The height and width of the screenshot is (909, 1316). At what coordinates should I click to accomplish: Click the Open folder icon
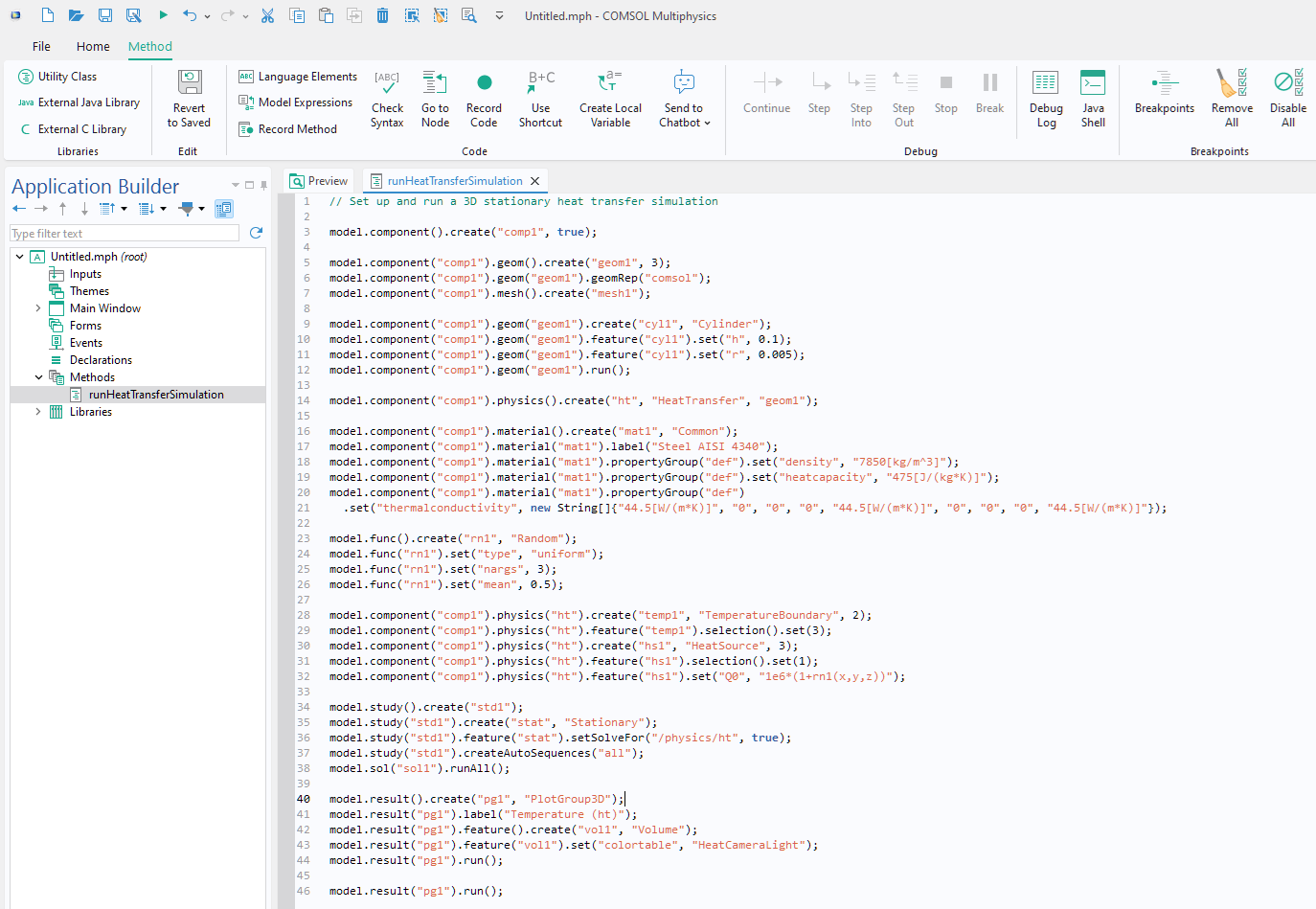pyautogui.click(x=76, y=15)
